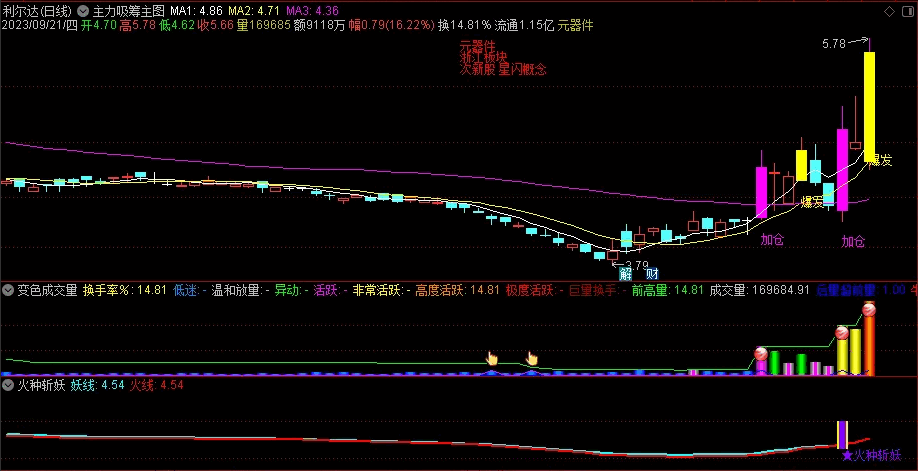Click the first magenta candlestick above 加仓
Viewport: 918px width, 471px height.
point(761,192)
